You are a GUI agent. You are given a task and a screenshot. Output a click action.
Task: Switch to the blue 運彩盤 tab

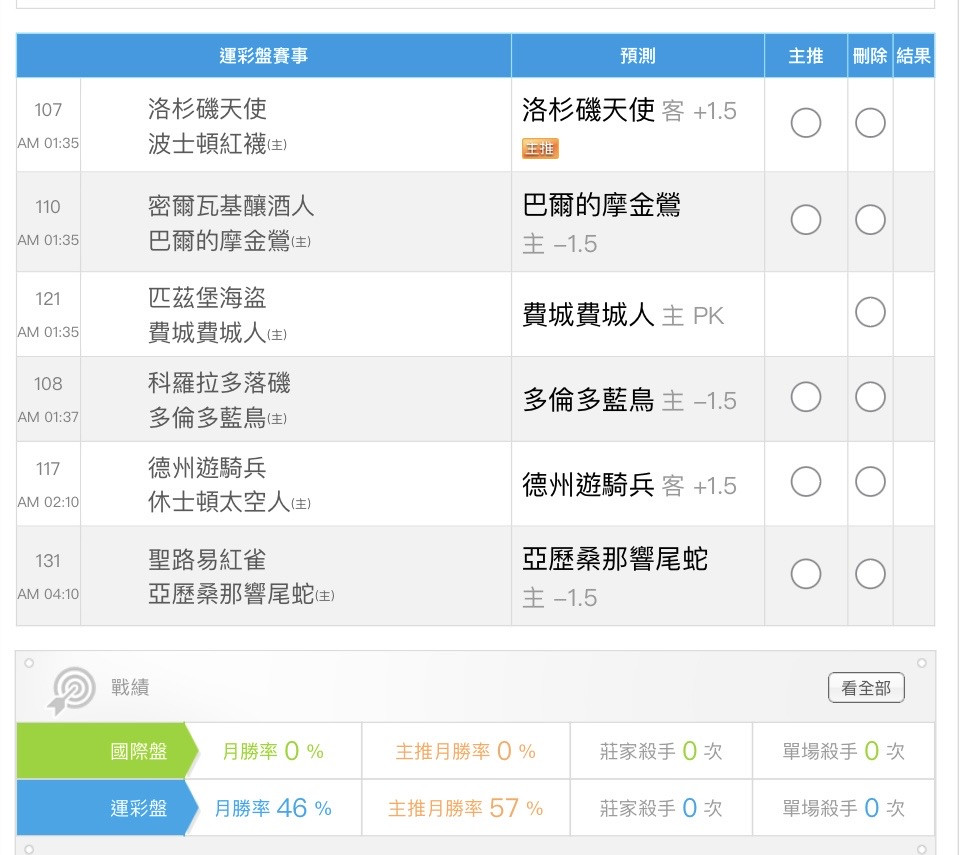point(102,808)
